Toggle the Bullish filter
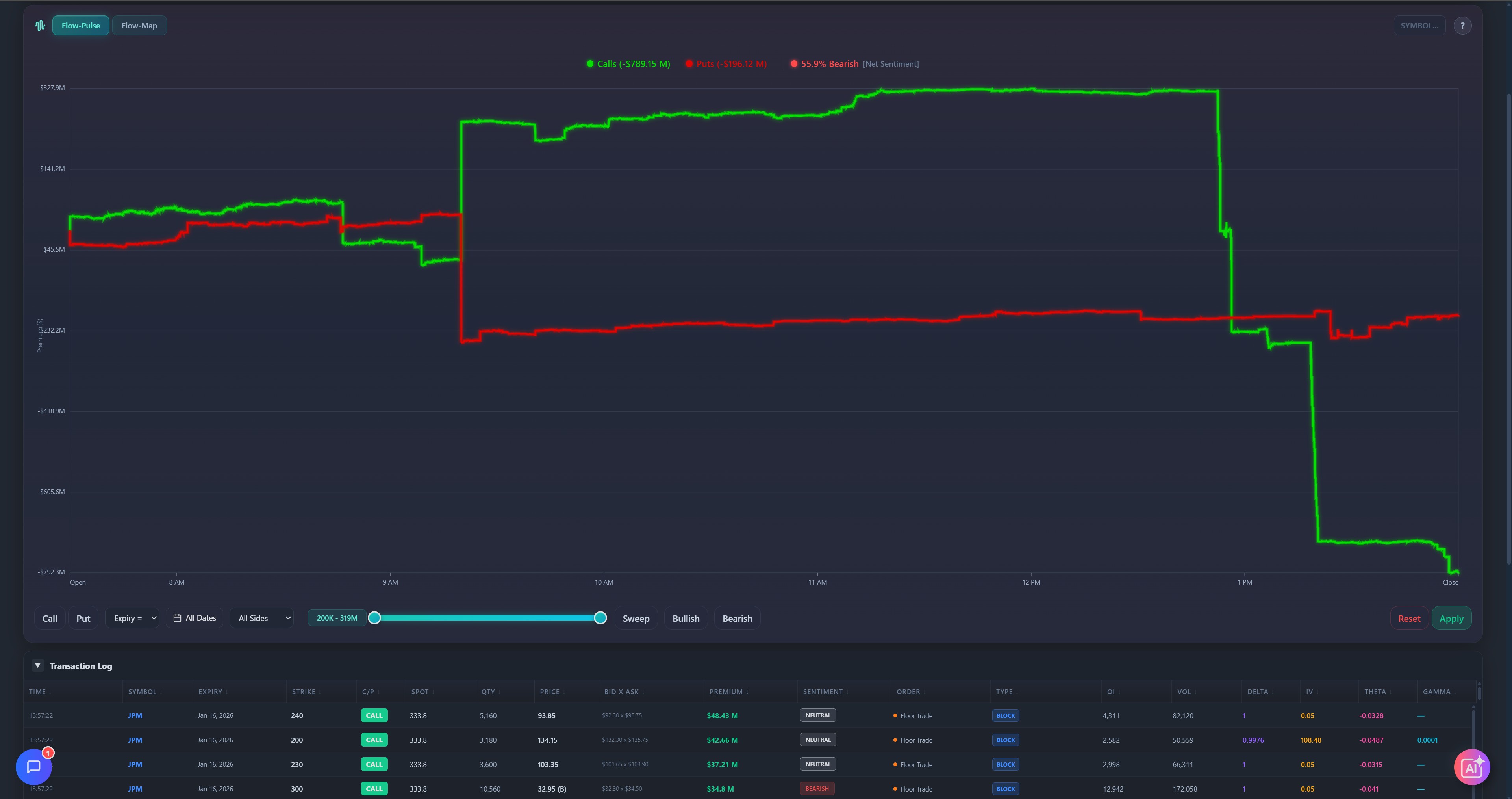1512x799 pixels. point(686,618)
